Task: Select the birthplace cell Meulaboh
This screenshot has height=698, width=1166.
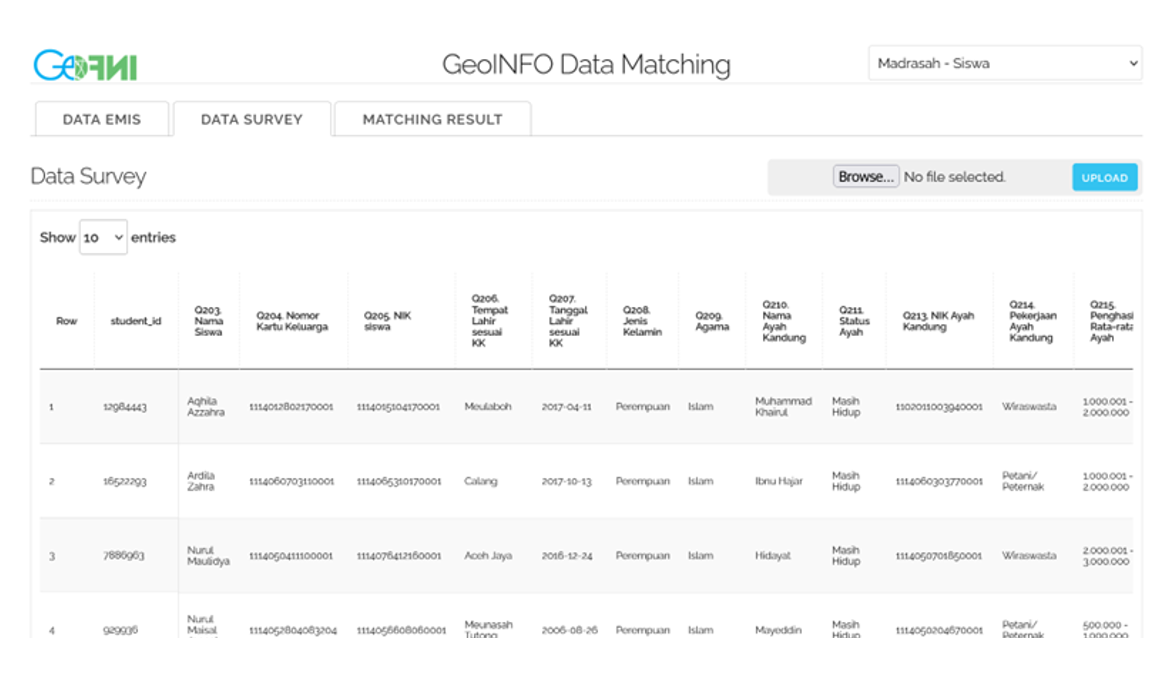Action: [488, 407]
